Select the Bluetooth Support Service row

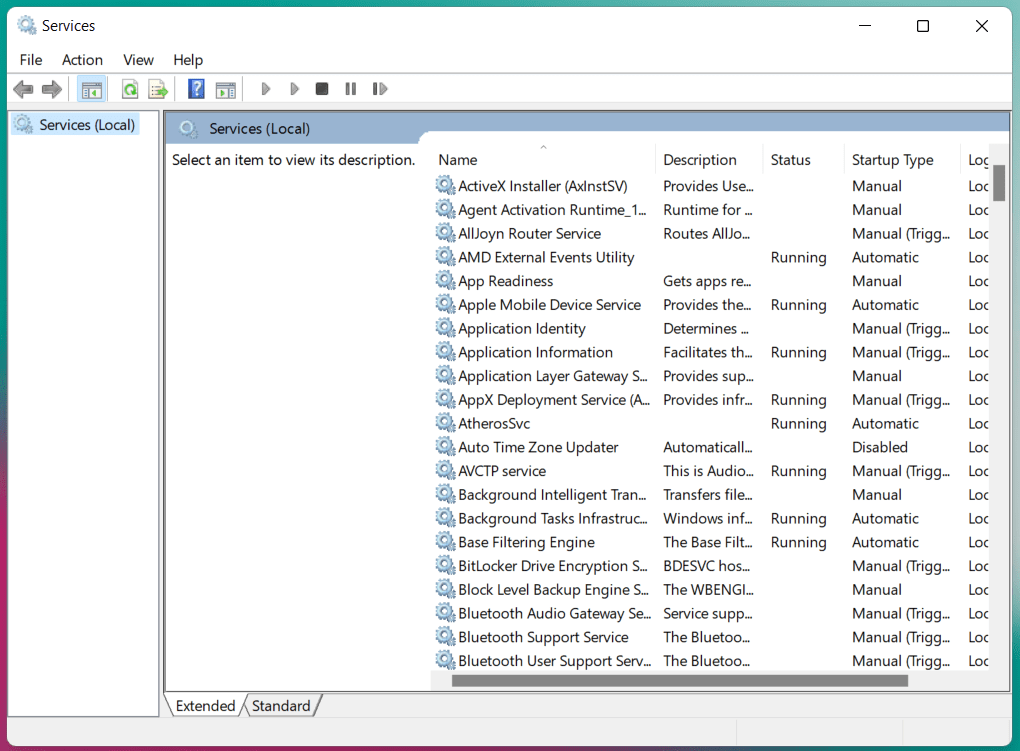[x=543, y=637]
